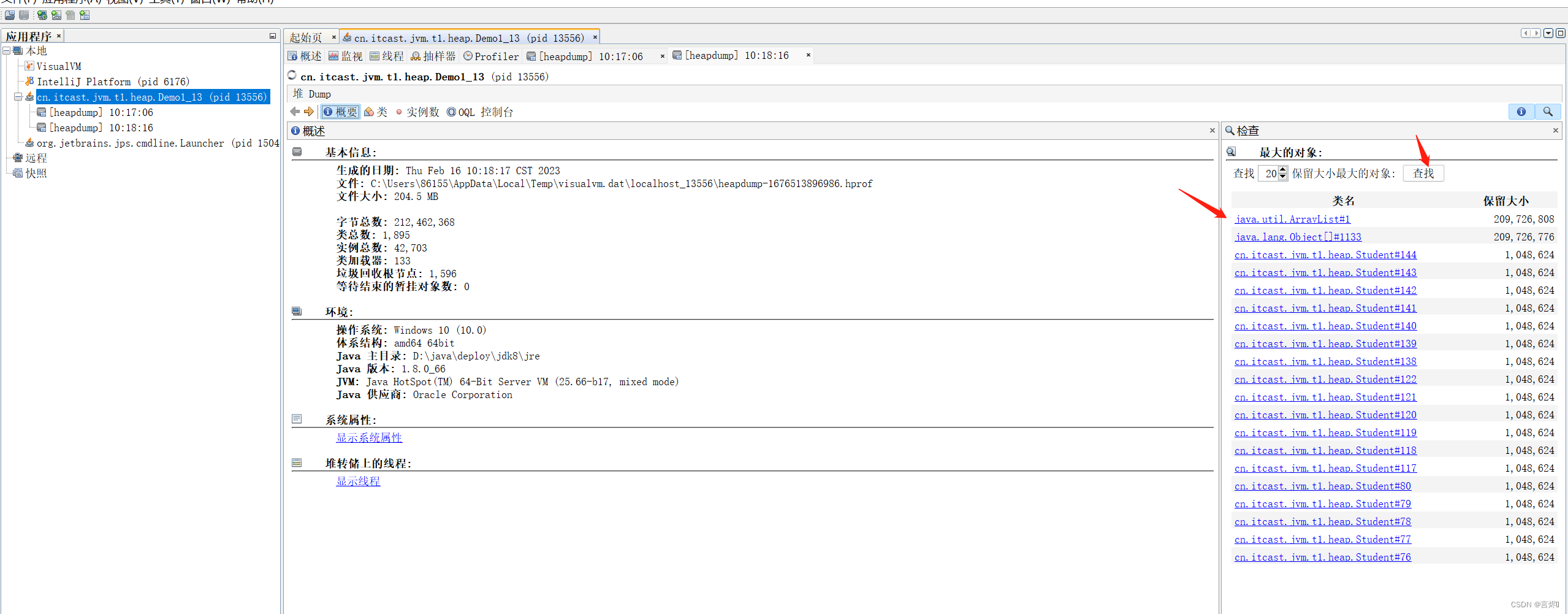Collapse the 本地 tree node
The width and height of the screenshot is (1568, 614).
[x=7, y=50]
